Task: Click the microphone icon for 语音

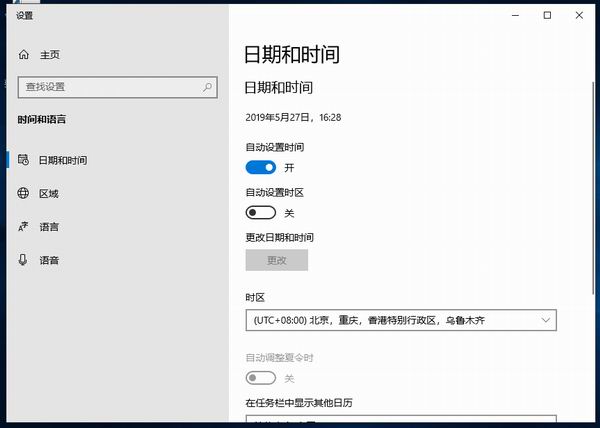Action: click(23, 260)
